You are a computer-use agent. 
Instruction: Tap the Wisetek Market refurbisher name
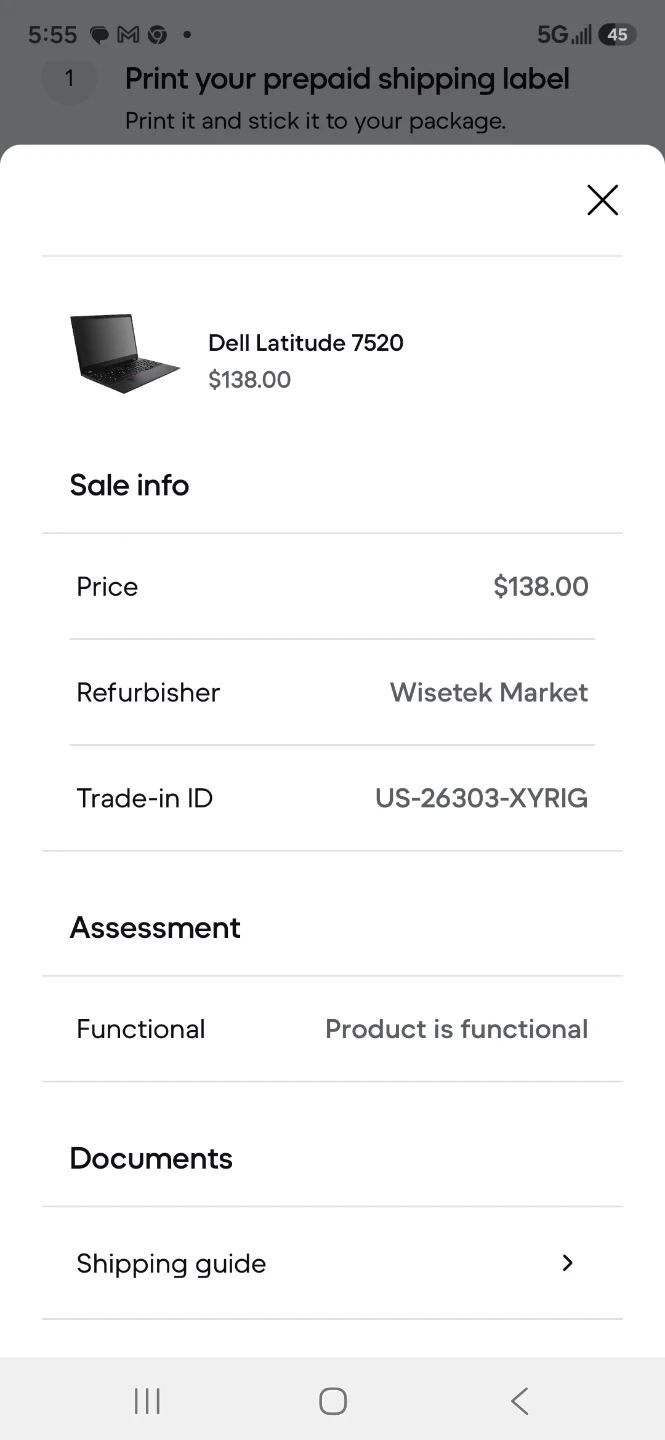tap(489, 692)
